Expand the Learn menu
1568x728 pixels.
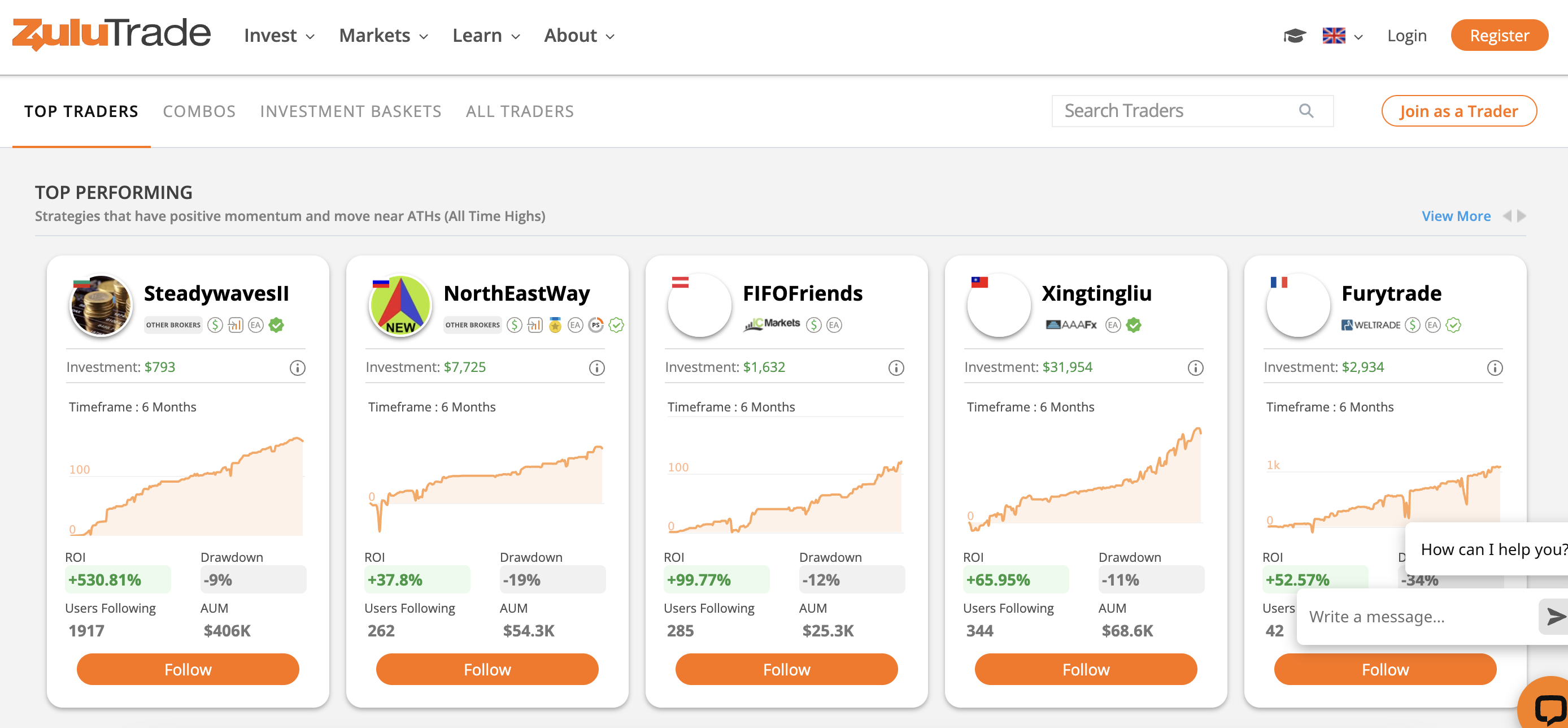pyautogui.click(x=486, y=36)
